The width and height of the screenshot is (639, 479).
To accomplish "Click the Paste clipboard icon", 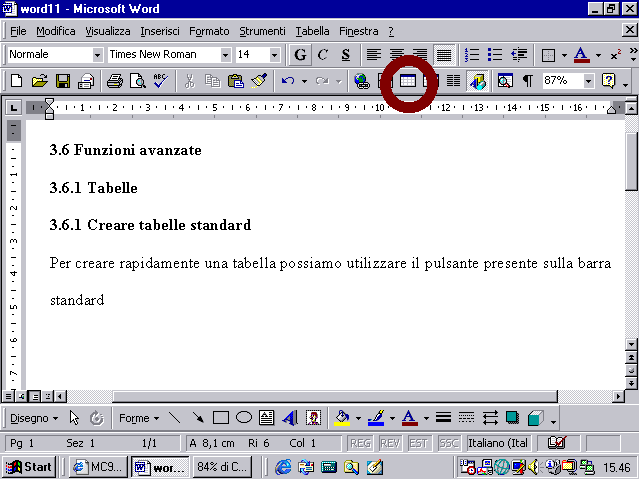I will pos(236,81).
